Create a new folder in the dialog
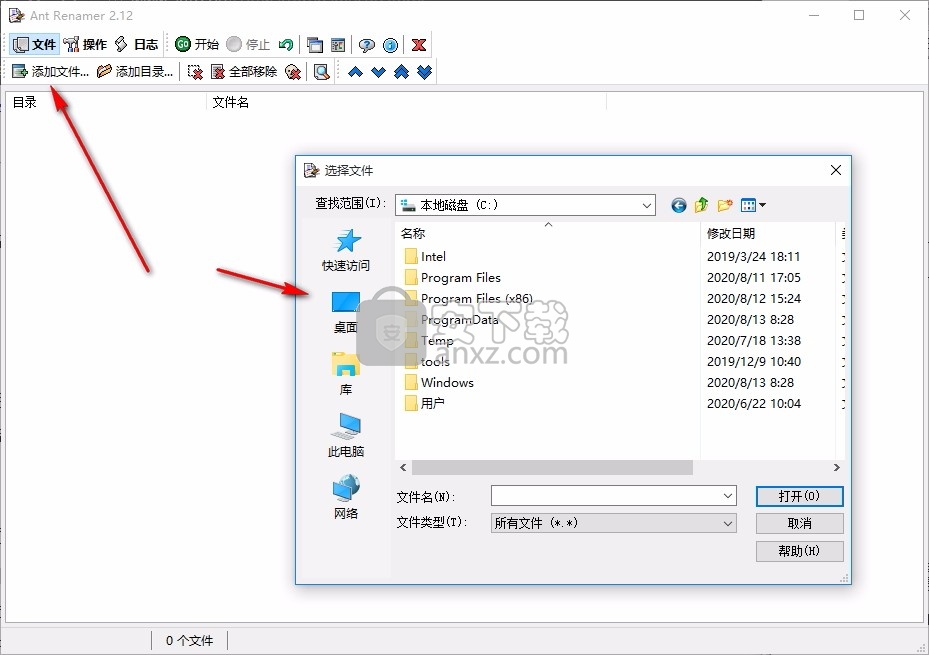Viewport: 929px width, 655px height. coord(725,205)
